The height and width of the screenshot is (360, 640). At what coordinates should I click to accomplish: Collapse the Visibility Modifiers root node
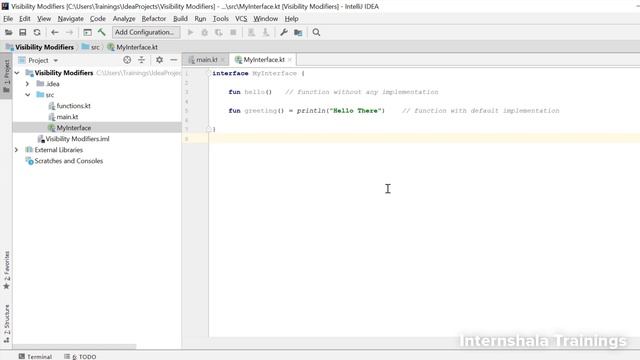coord(17,73)
